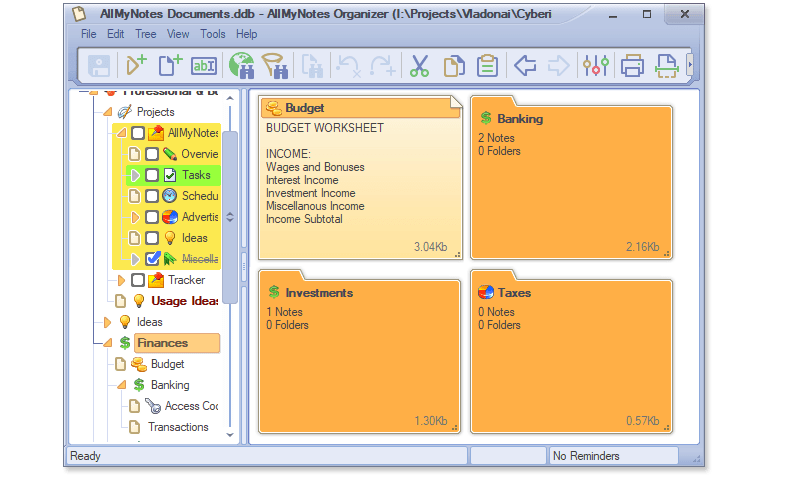
Task: Expand the Ideas tree node
Action: click(x=108, y=322)
